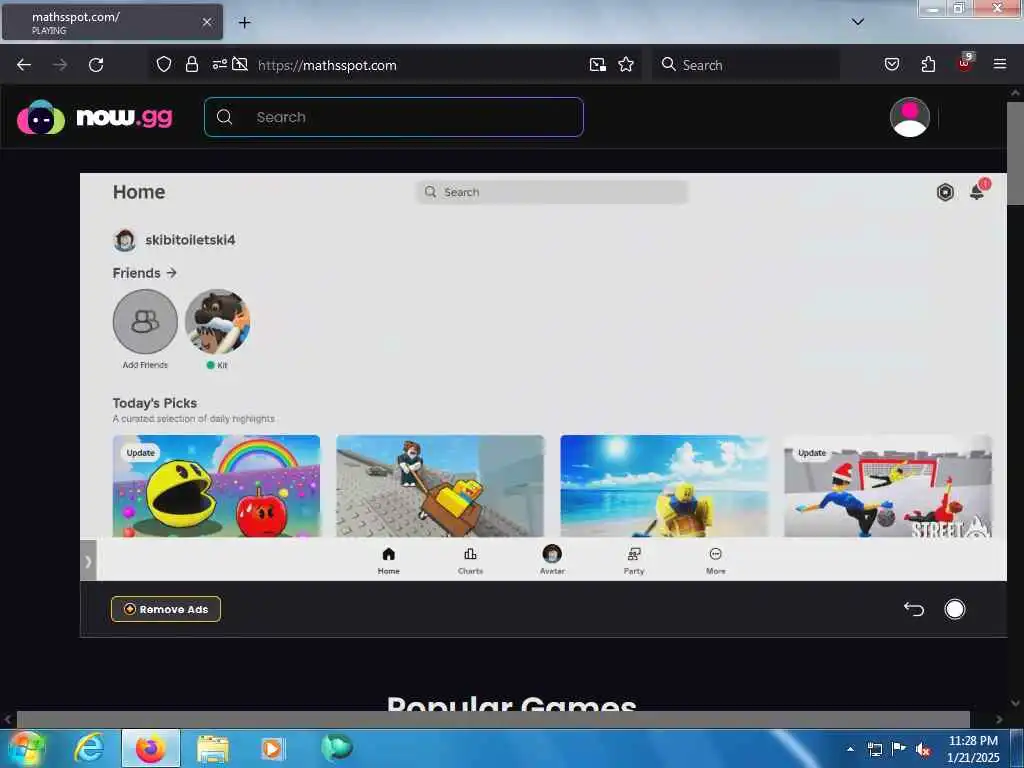This screenshot has width=1024, height=768.
Task: Open the Pocket save icon
Action: coord(892,64)
